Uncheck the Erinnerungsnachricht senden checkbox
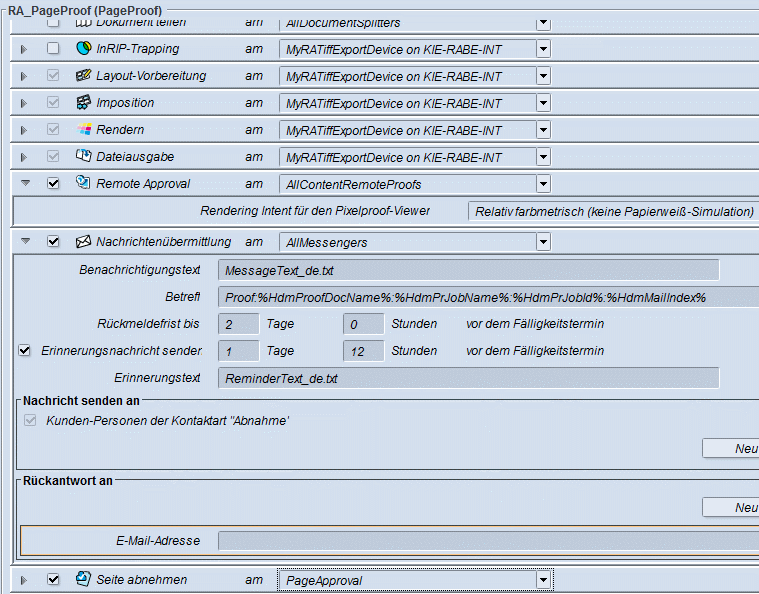Viewport: 759px width, 594px height. (x=25, y=350)
